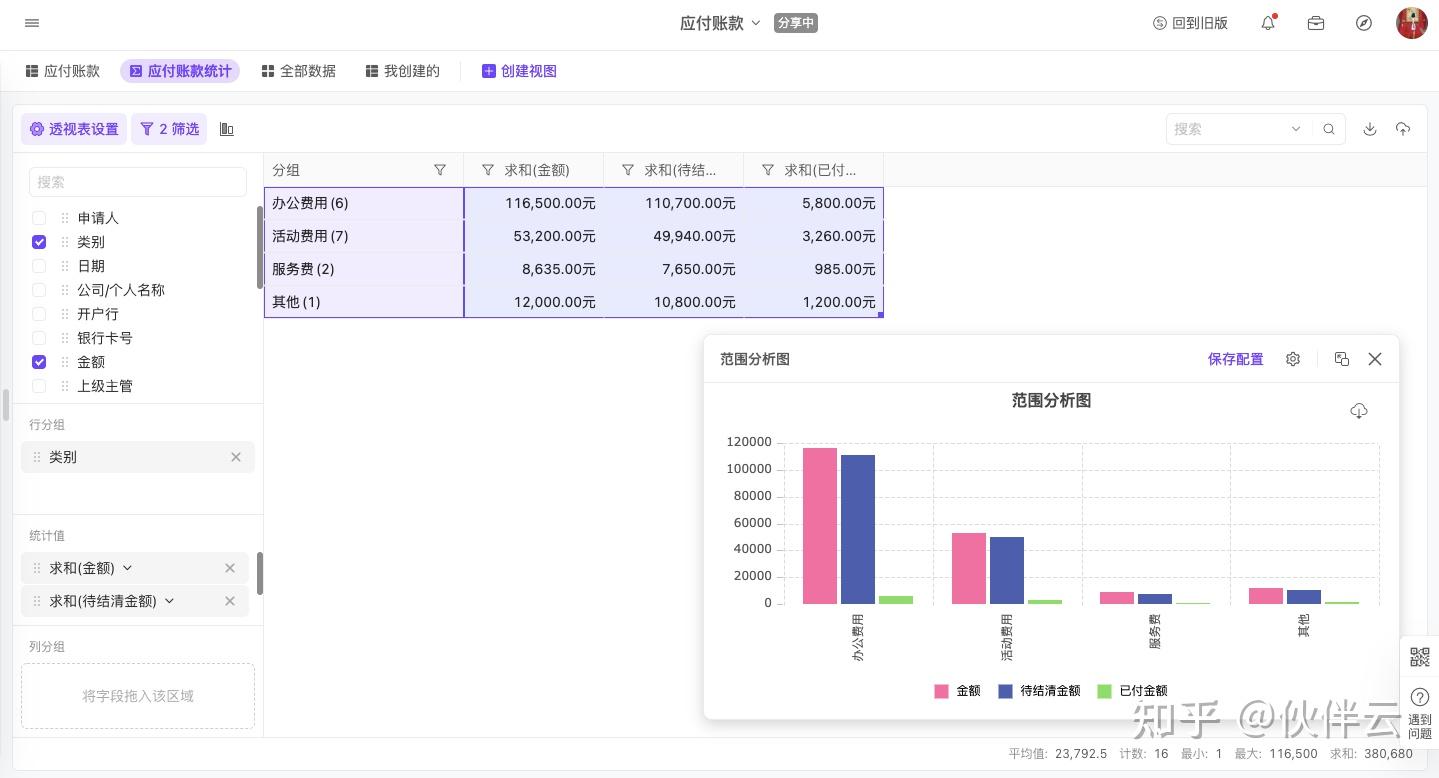Click the field list scrollbar
The height and width of the screenshot is (778, 1439).
tap(260, 247)
